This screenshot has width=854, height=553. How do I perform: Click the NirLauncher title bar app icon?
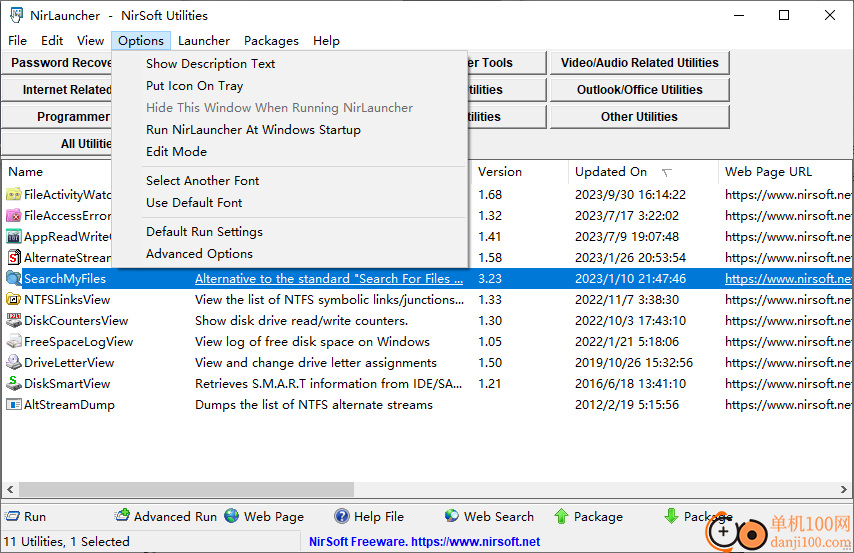[x=16, y=15]
